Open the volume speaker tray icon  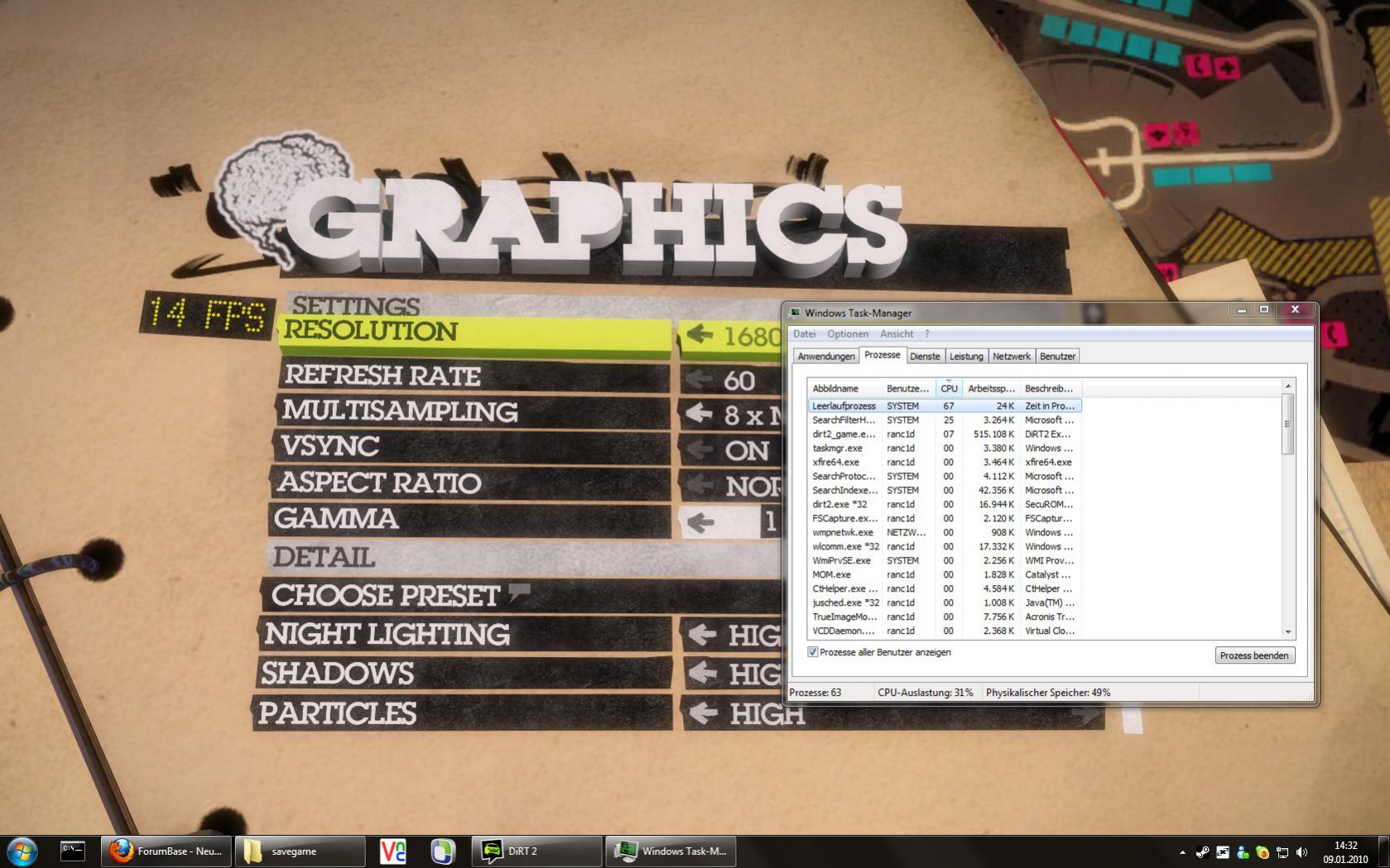[x=1302, y=852]
